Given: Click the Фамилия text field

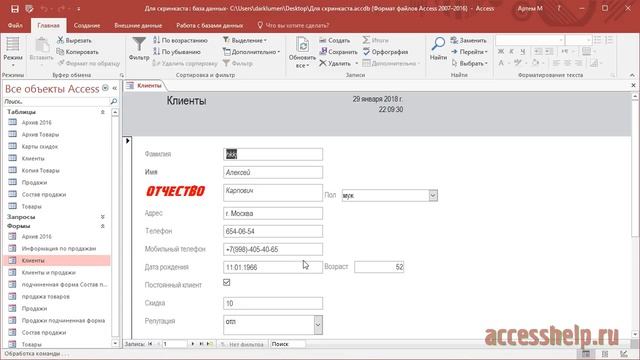Looking at the screenshot, I should pyautogui.click(x=273, y=154).
